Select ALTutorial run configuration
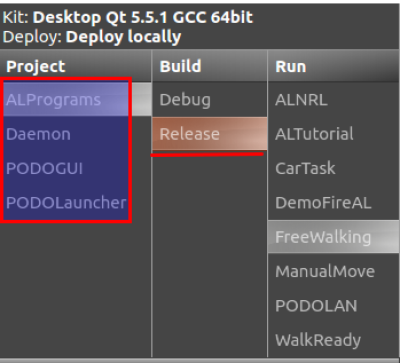This screenshot has height=363, width=400. [333, 134]
